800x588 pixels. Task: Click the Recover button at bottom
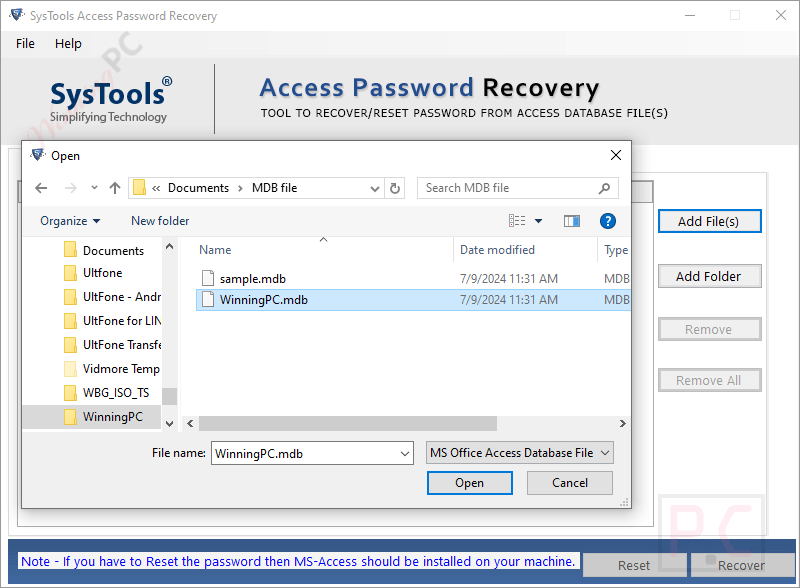pos(742,565)
